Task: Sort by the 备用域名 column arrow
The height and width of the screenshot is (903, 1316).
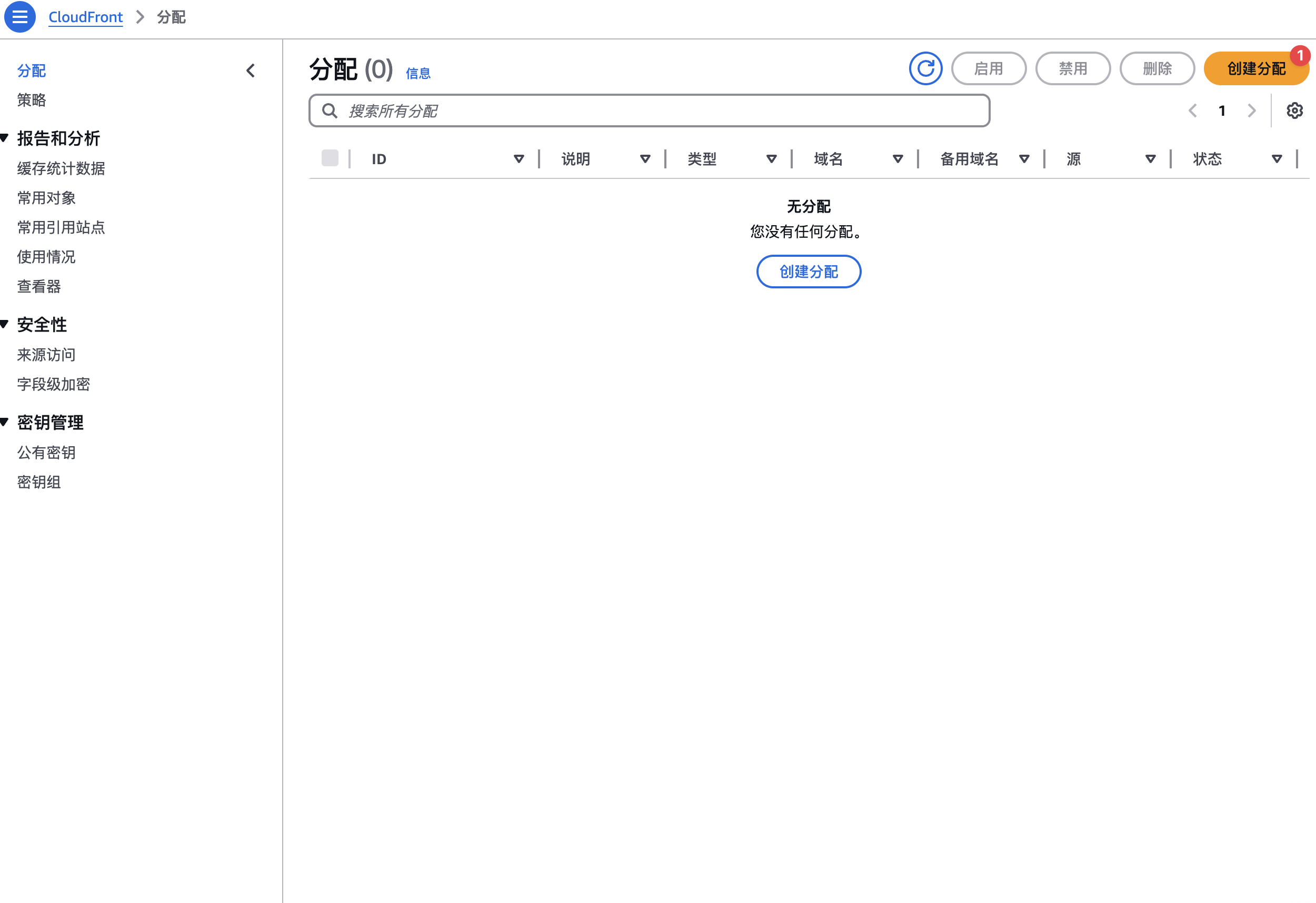Action: (1024, 159)
